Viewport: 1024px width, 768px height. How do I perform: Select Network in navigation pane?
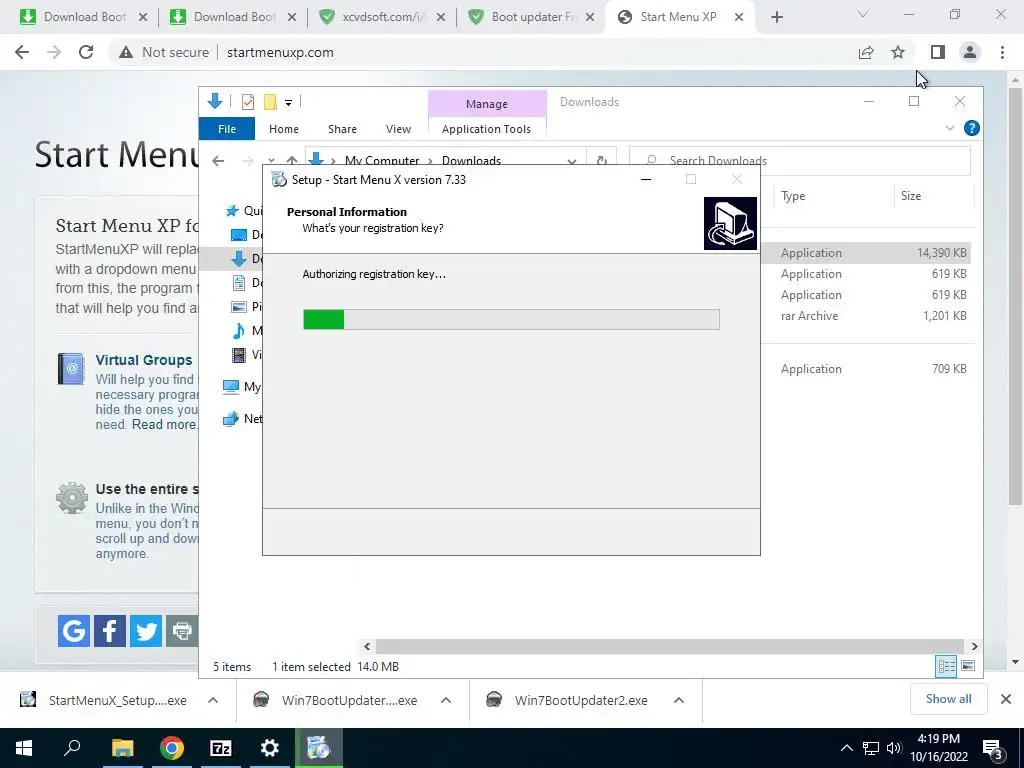coord(242,419)
